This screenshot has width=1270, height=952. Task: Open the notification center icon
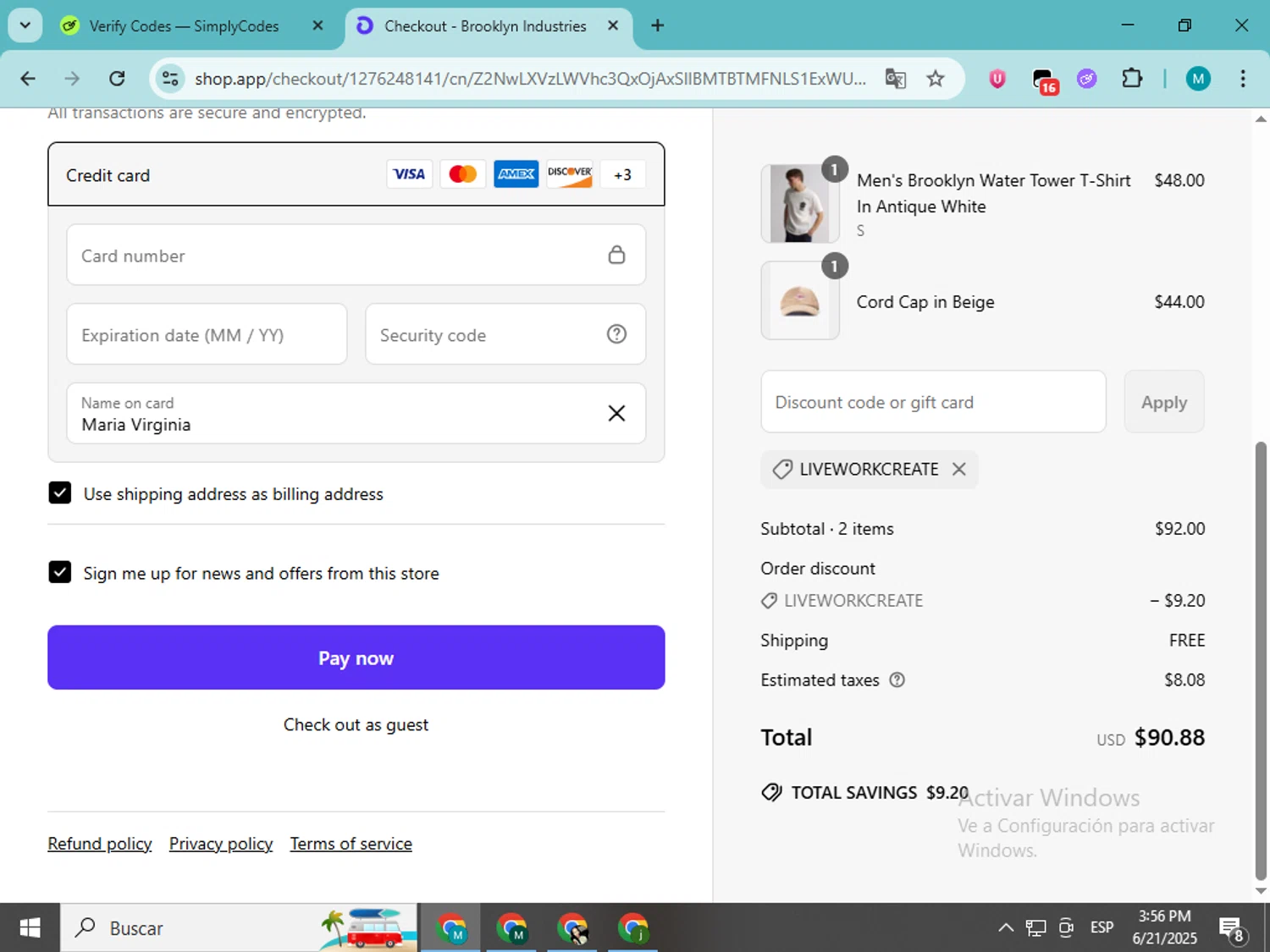pyautogui.click(x=1232, y=928)
